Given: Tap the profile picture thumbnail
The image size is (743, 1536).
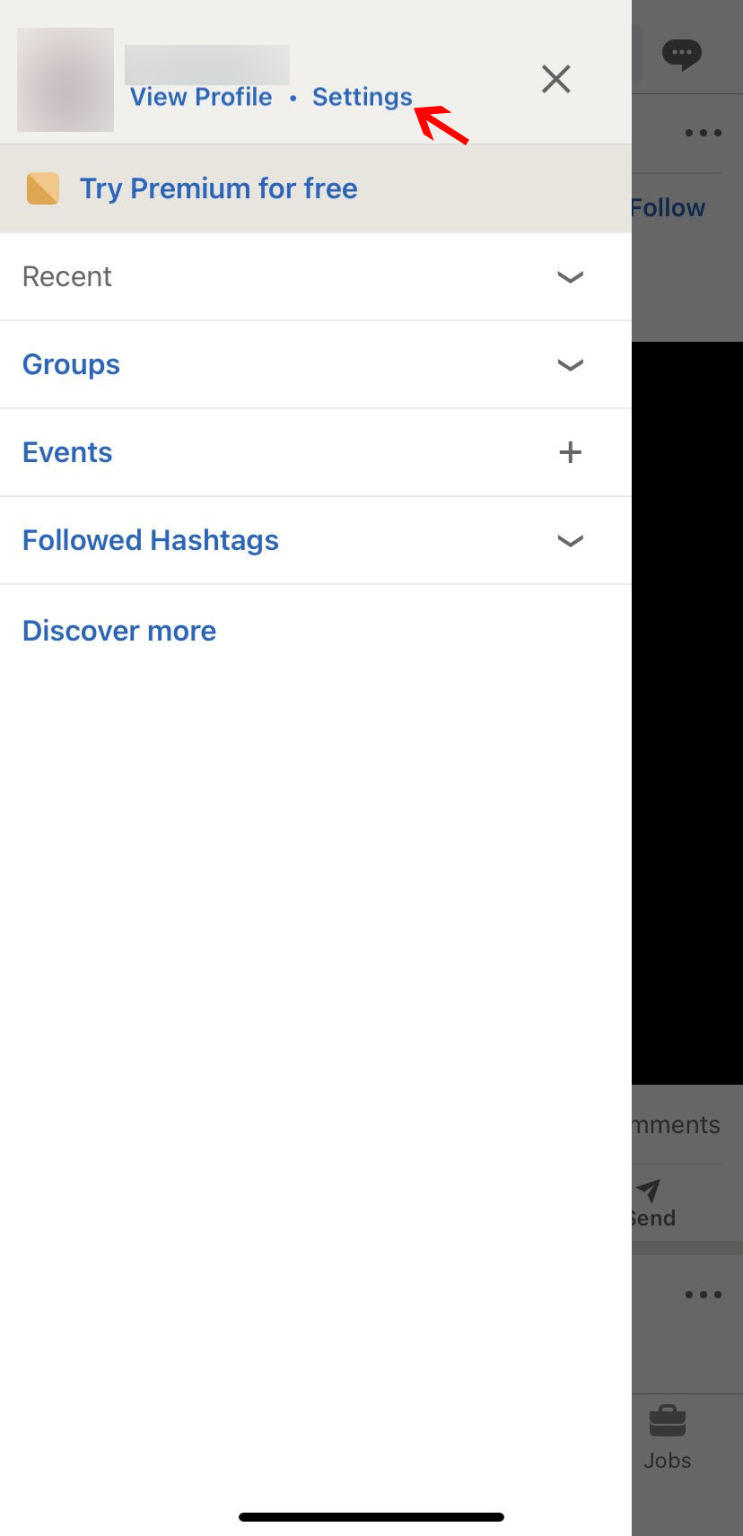Looking at the screenshot, I should tap(64, 80).
